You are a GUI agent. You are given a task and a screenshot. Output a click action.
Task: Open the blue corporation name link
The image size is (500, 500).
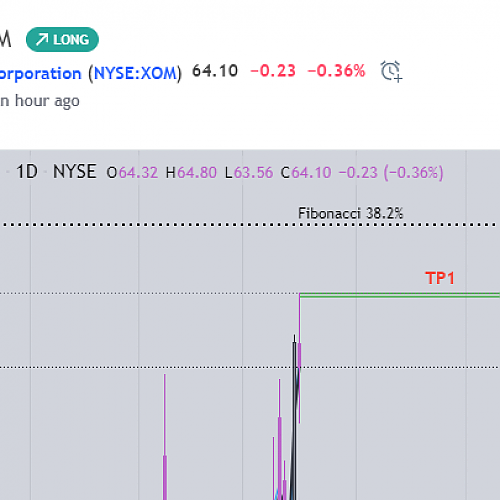pyautogui.click(x=41, y=74)
